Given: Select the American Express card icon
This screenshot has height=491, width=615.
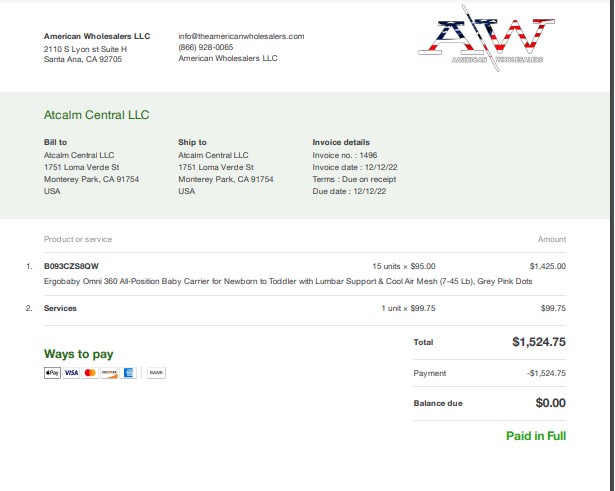Looking at the screenshot, I should click(128, 373).
